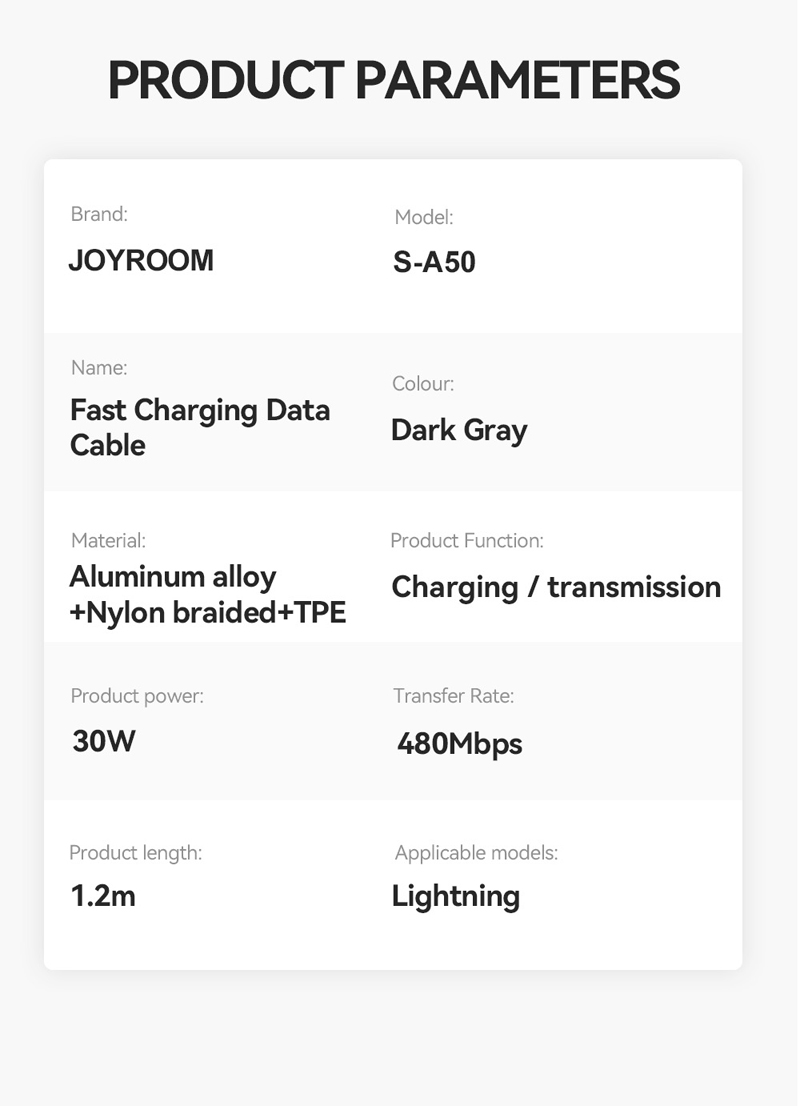This screenshot has width=800, height=1106.
Task: Select the Colour label
Action: [x=423, y=384]
